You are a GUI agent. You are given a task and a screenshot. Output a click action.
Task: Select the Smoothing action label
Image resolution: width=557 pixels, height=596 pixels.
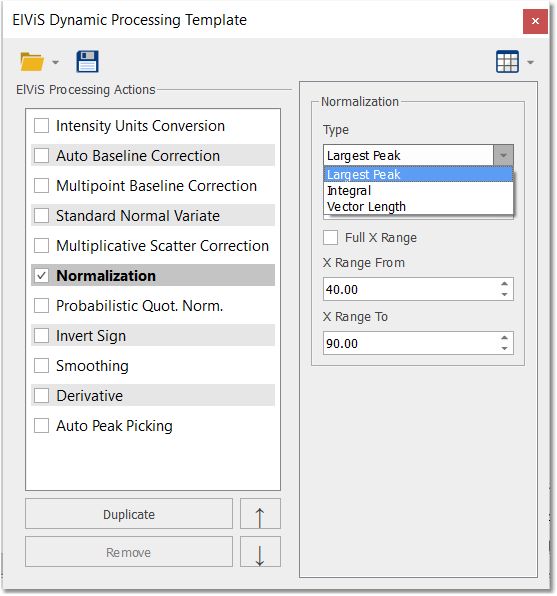92,366
